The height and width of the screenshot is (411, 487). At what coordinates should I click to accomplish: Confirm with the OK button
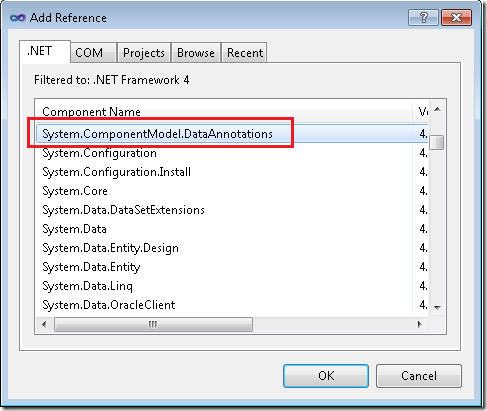(326, 376)
